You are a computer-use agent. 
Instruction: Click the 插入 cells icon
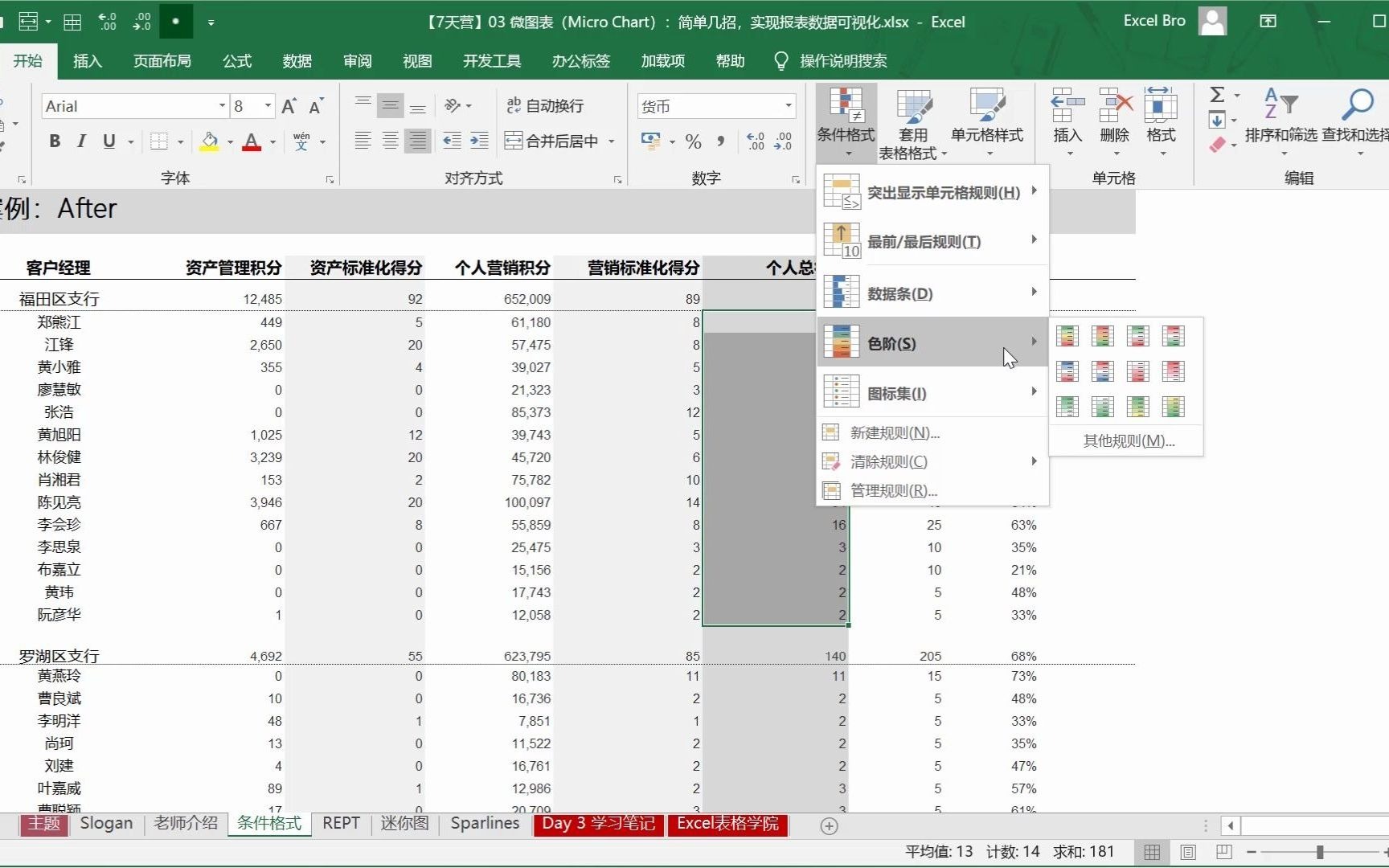click(x=1067, y=106)
